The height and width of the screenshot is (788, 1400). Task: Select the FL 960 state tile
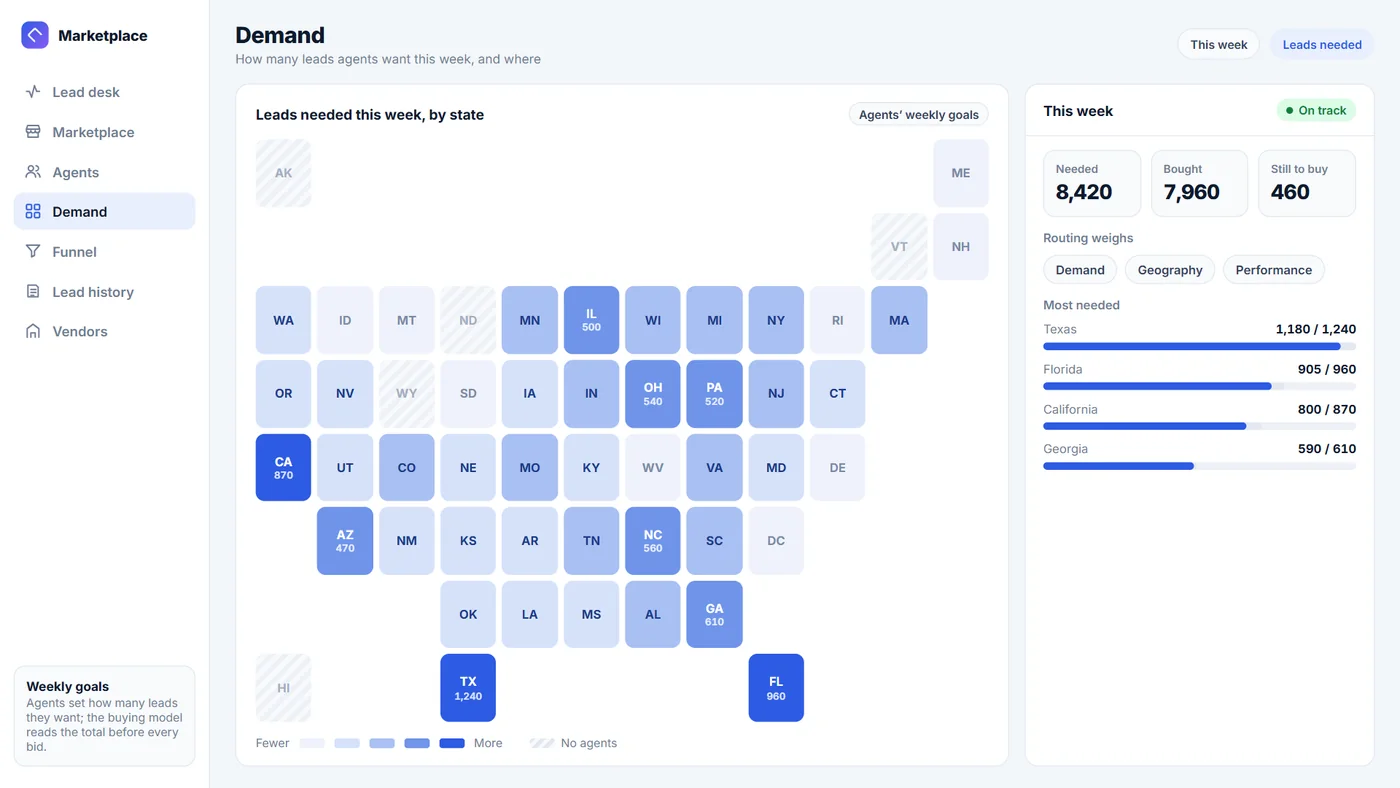pos(776,688)
